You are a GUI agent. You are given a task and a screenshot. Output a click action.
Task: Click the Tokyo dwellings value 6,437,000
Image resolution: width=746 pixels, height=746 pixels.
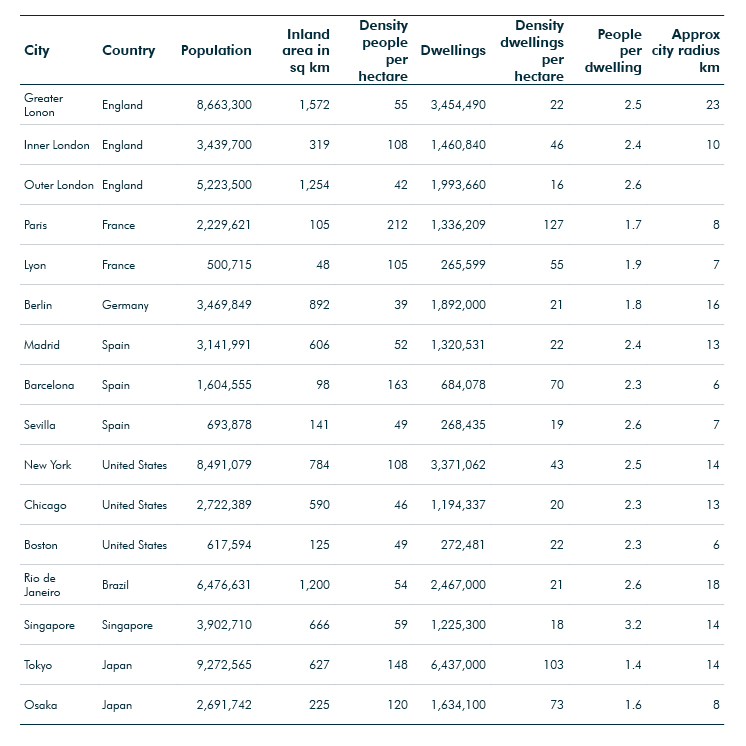[458, 665]
